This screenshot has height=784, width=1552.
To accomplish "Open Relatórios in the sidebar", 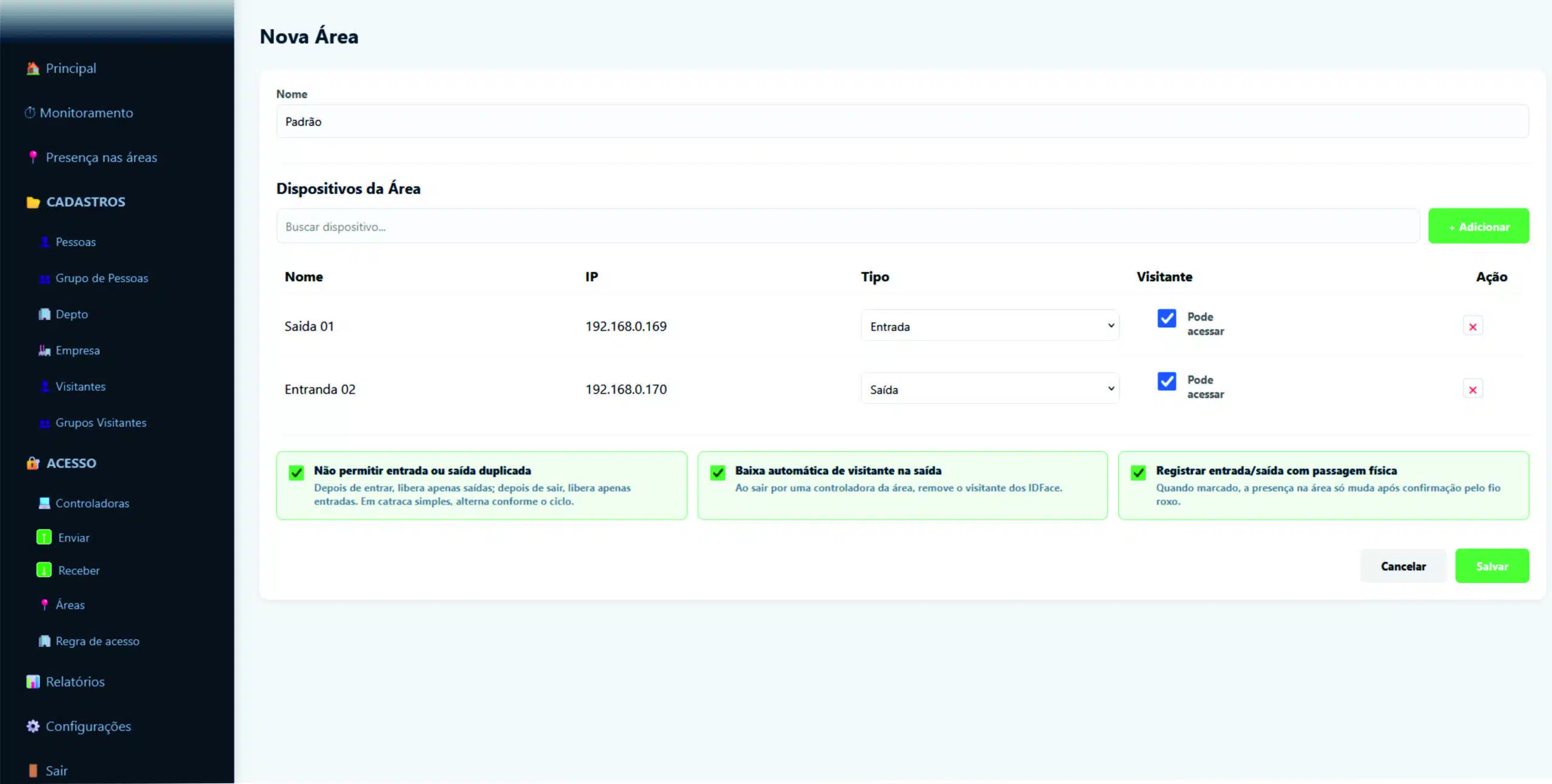I will click(x=75, y=682).
